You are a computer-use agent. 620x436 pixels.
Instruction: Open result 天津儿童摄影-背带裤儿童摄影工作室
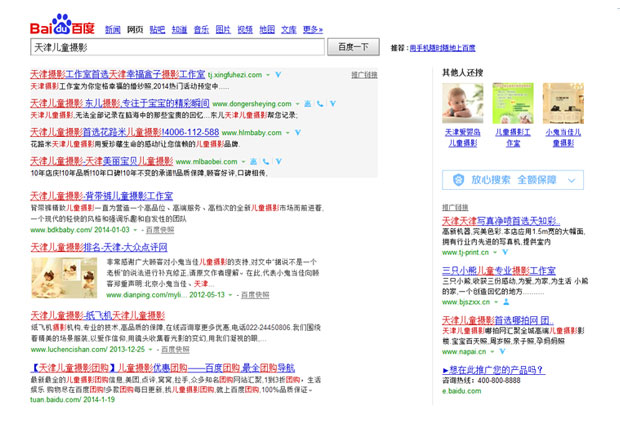[x=102, y=196]
